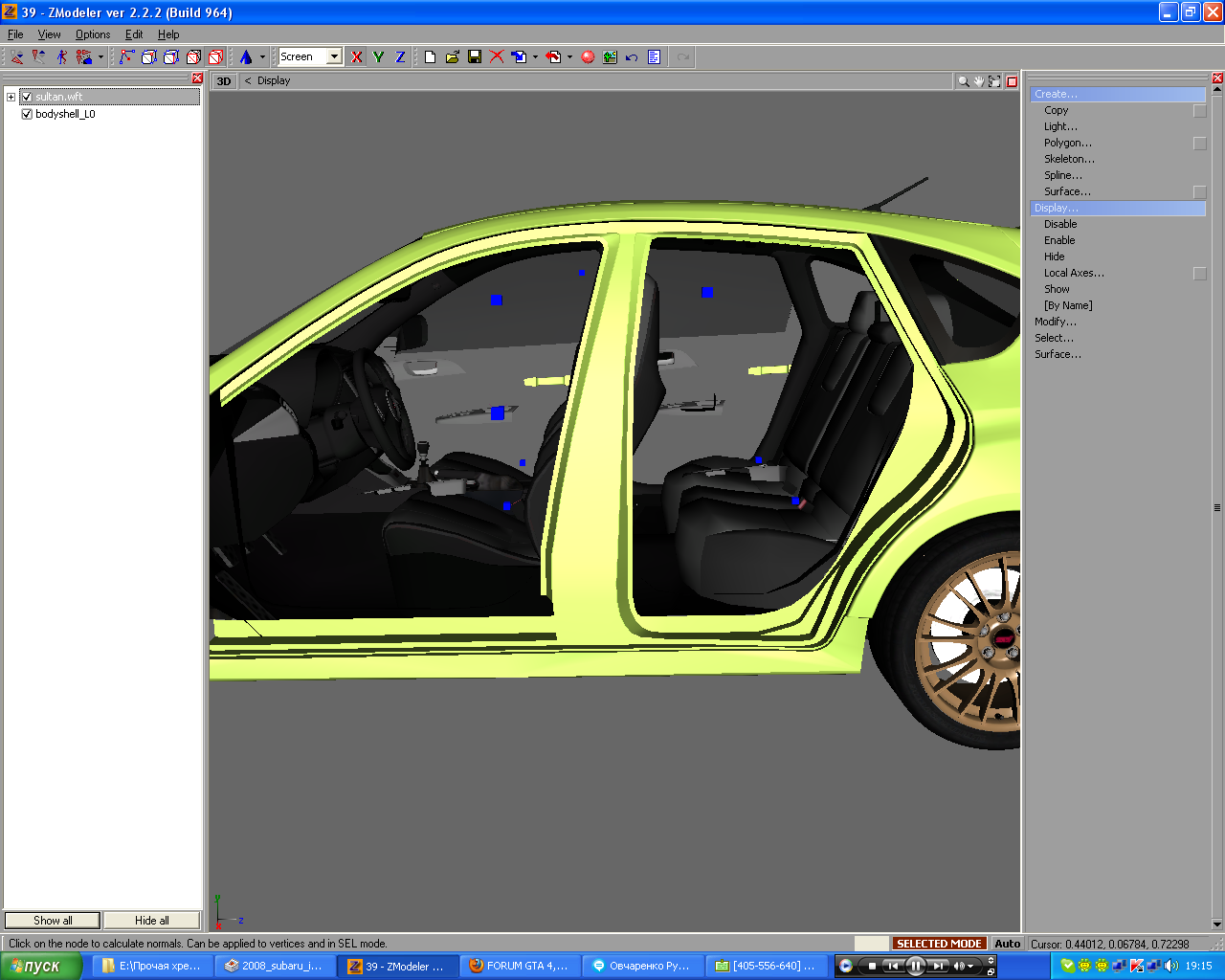Click the Open file folder icon

(x=453, y=57)
